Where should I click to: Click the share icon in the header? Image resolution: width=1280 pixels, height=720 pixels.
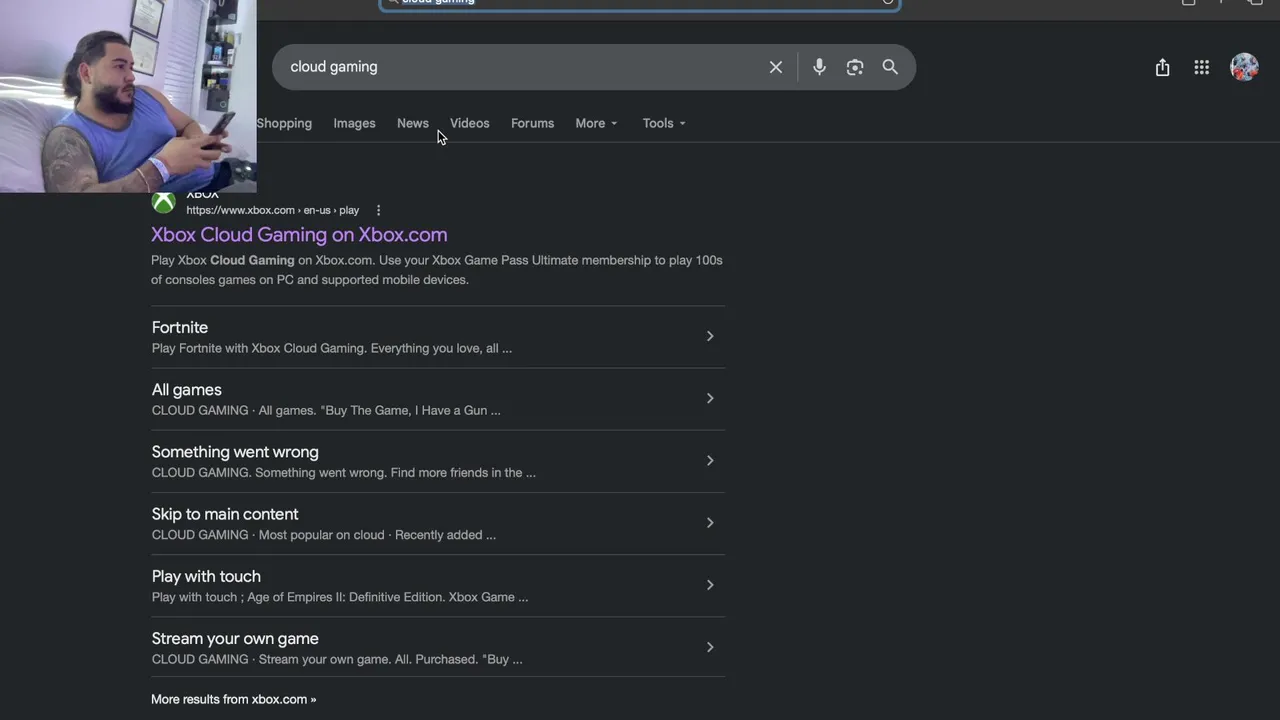(1162, 67)
